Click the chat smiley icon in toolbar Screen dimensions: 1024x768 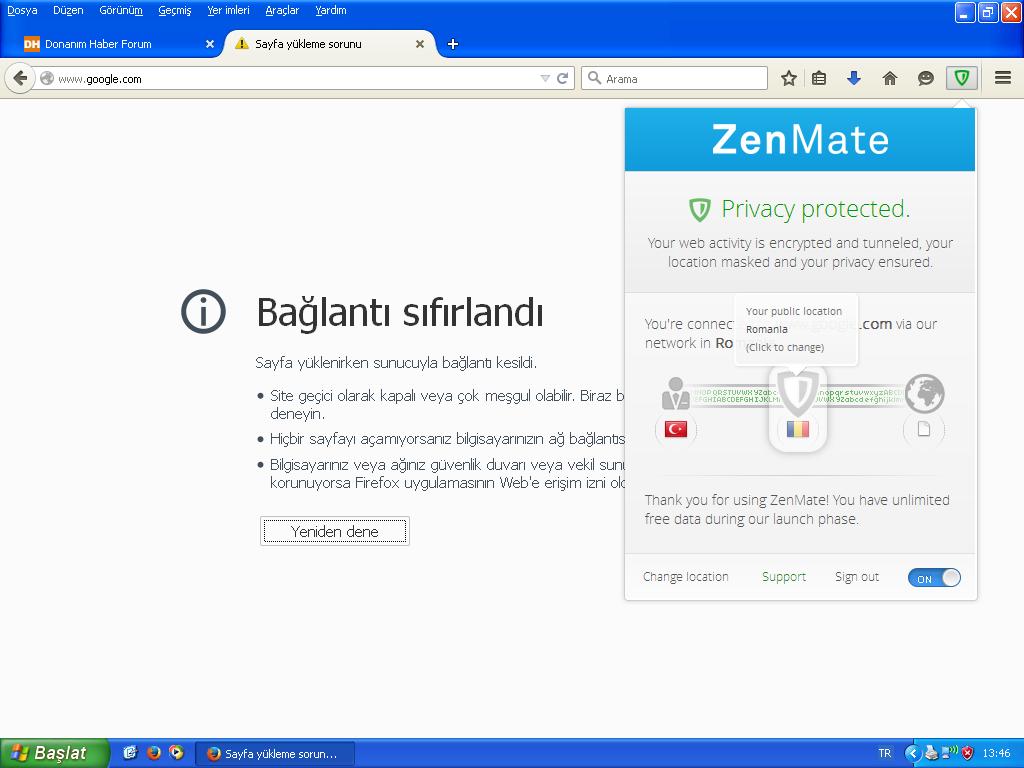pos(925,78)
